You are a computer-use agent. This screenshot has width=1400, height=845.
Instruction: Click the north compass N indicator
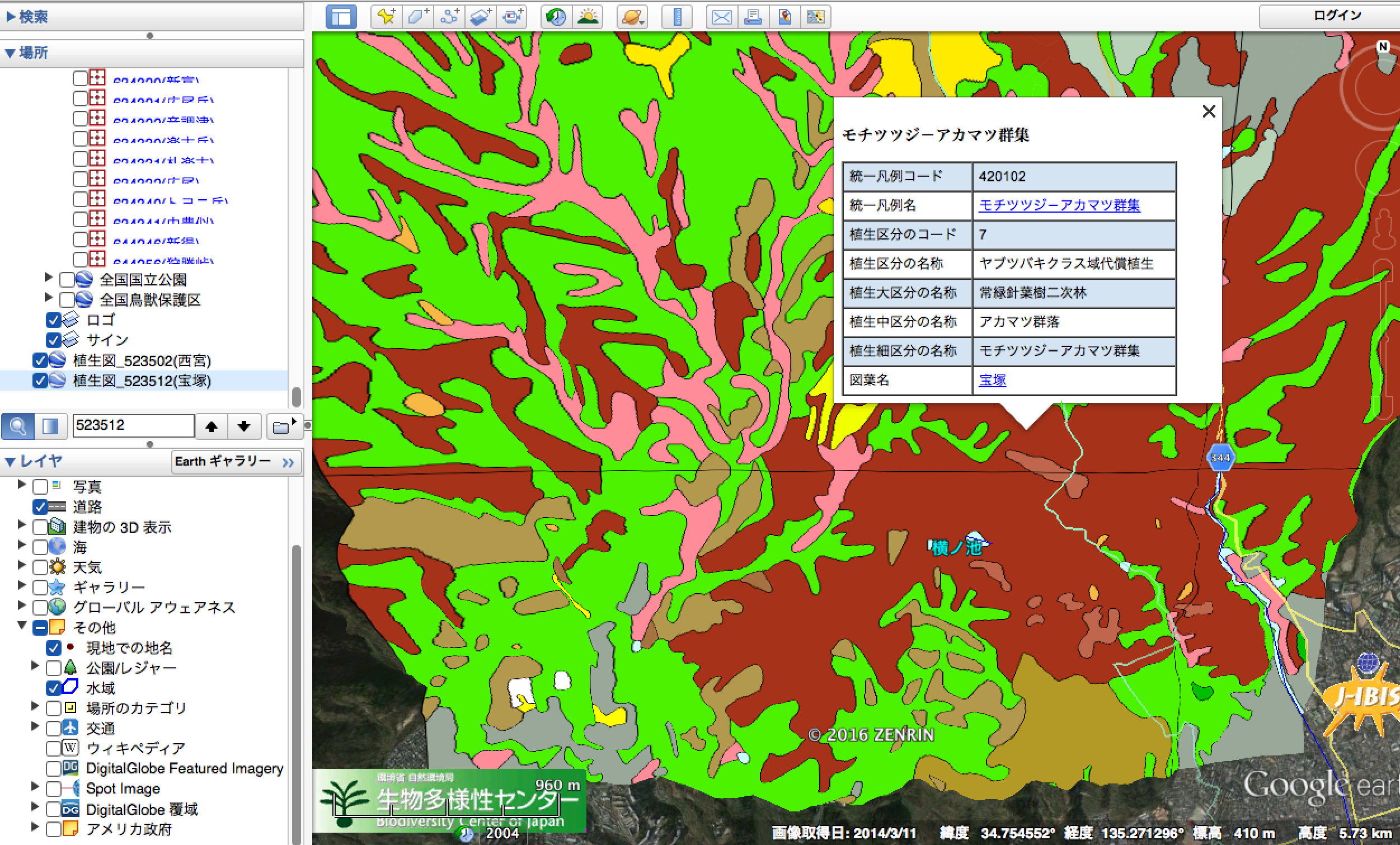[x=1383, y=46]
